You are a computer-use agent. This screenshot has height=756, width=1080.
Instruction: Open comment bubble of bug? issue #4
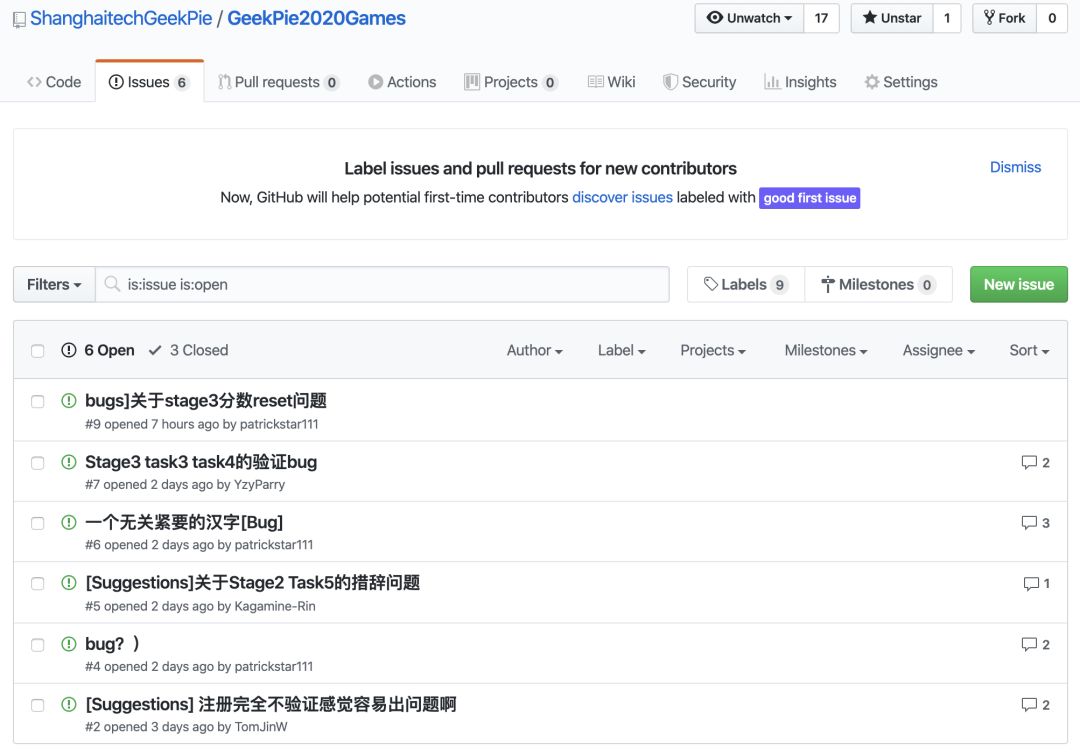1035,644
